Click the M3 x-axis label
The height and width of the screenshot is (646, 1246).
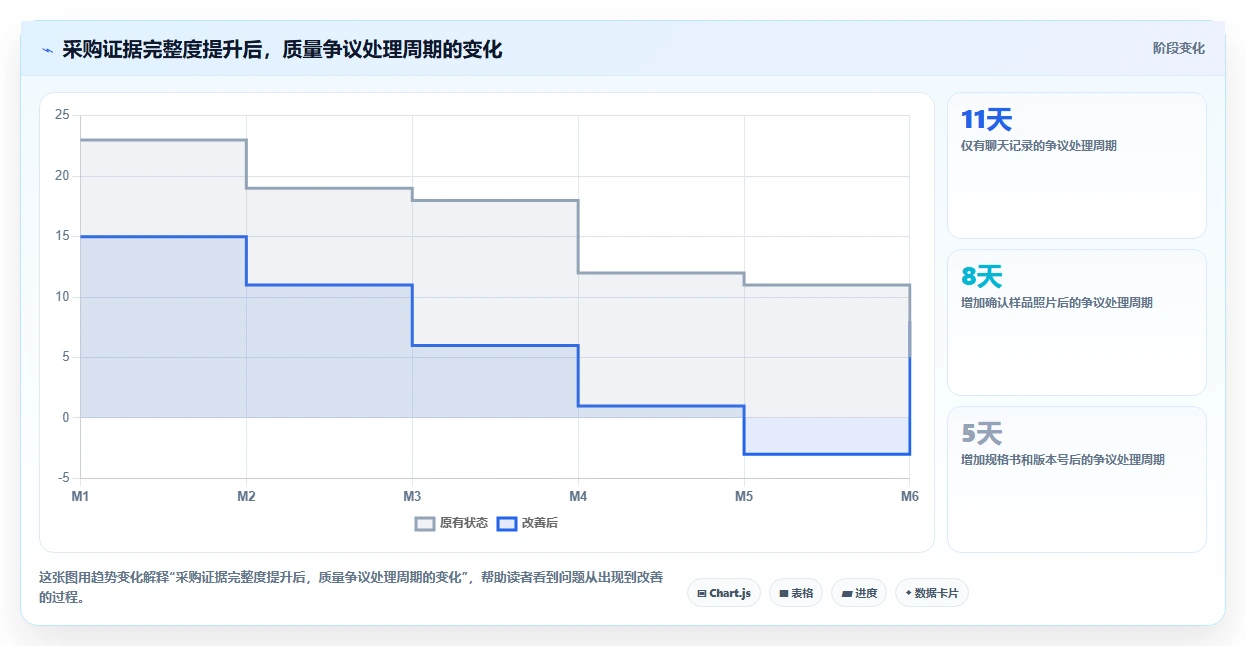coord(412,496)
